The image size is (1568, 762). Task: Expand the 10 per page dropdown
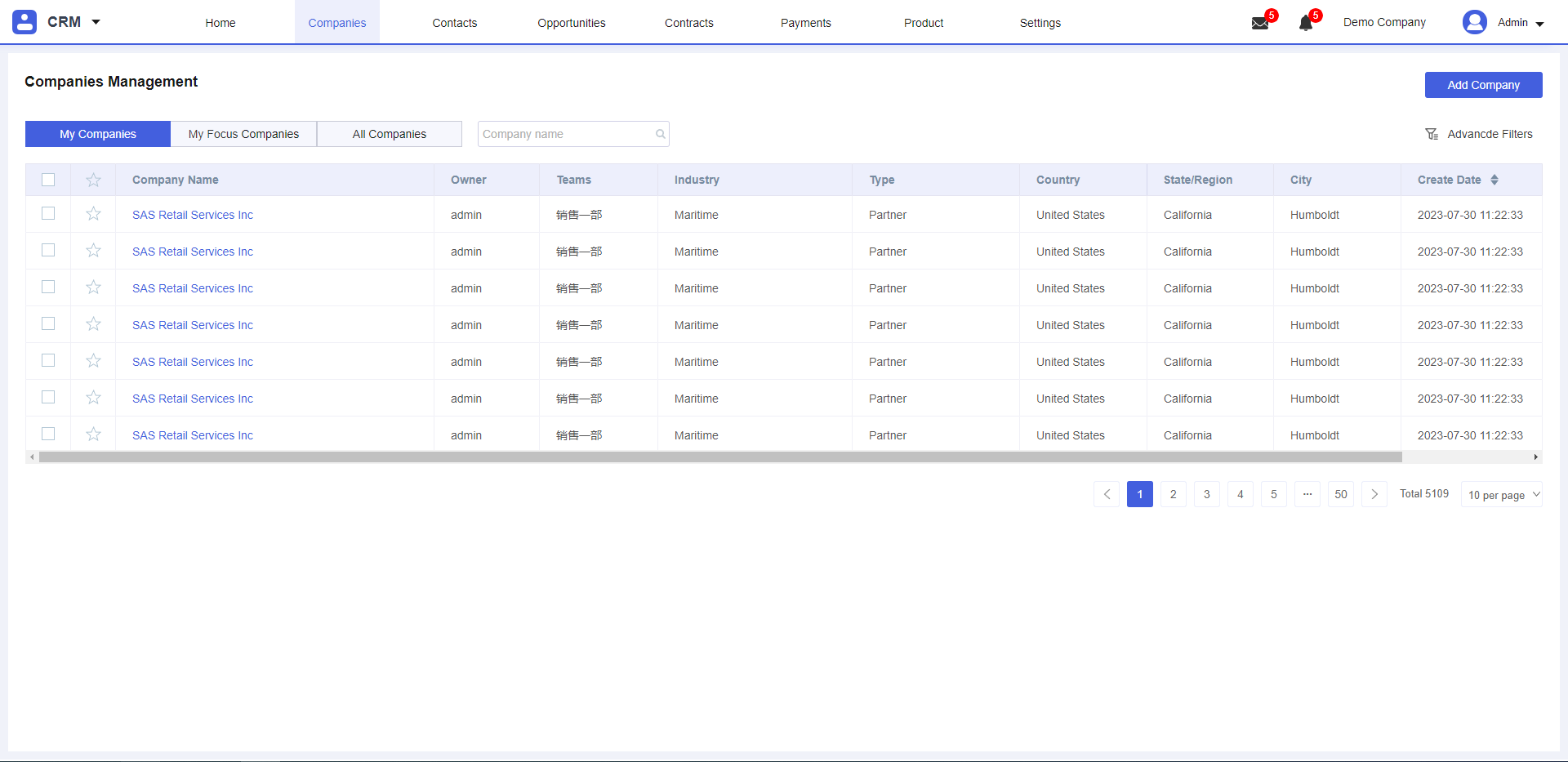[x=1501, y=494]
